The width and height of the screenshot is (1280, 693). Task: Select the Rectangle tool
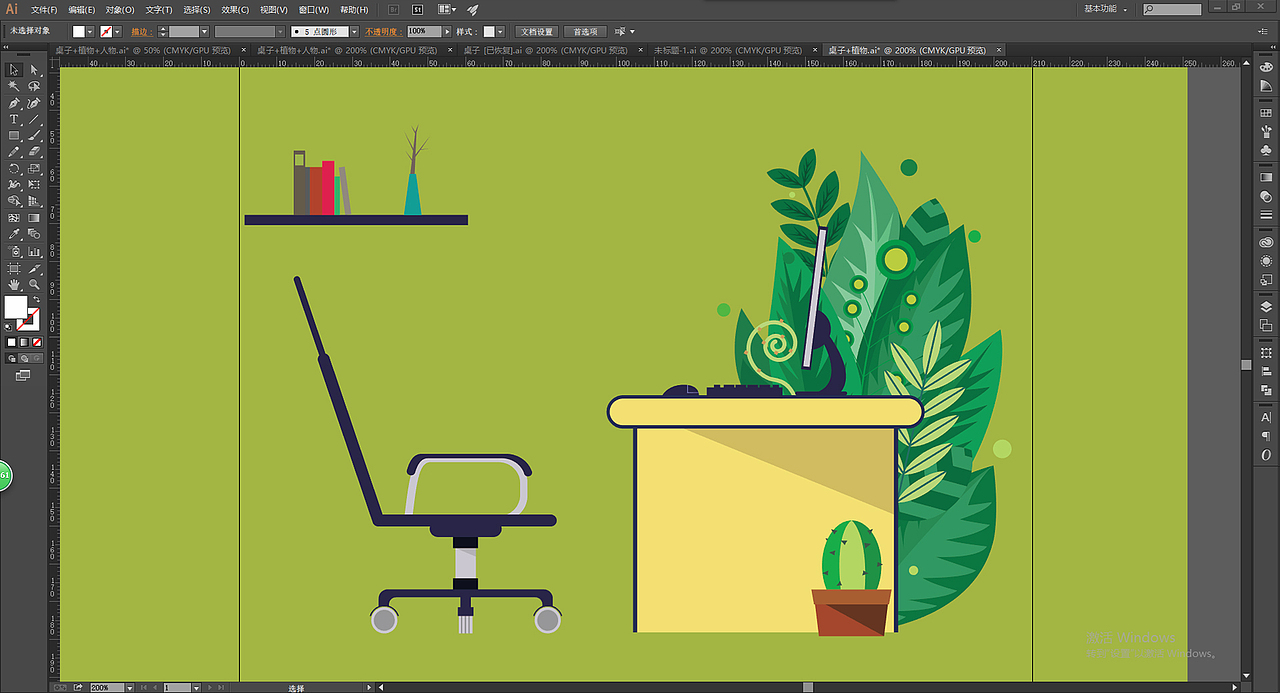coord(14,135)
